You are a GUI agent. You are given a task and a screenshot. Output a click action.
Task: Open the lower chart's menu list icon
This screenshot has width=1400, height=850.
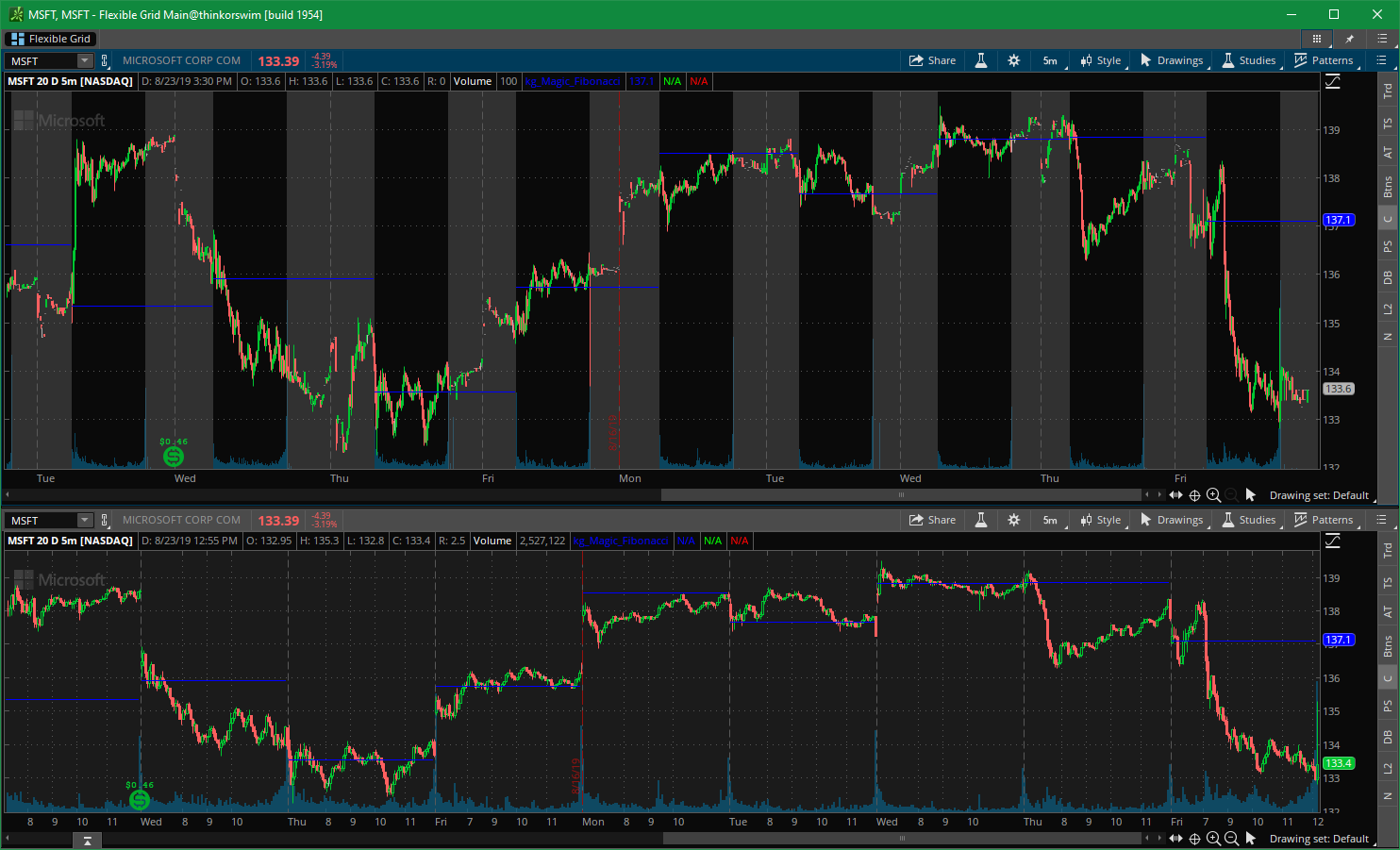[x=1382, y=520]
